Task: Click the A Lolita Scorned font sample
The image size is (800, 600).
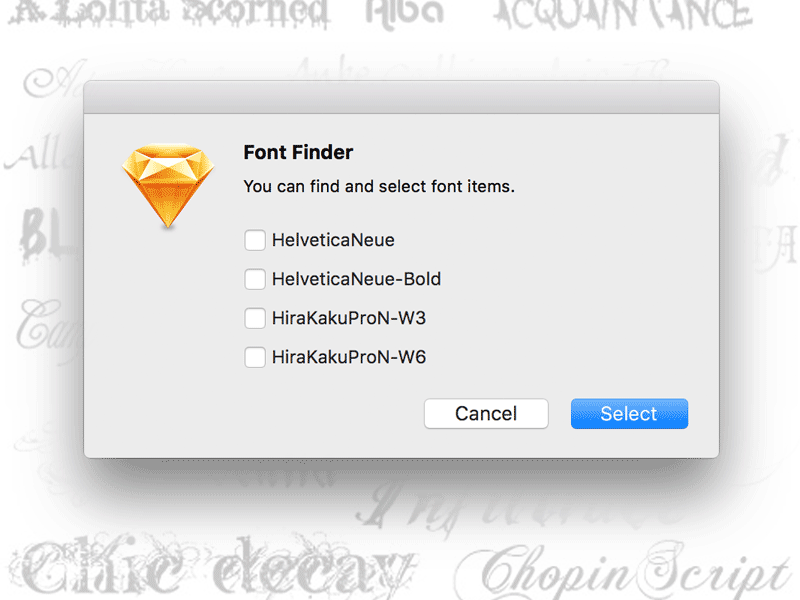Action: pos(168,13)
